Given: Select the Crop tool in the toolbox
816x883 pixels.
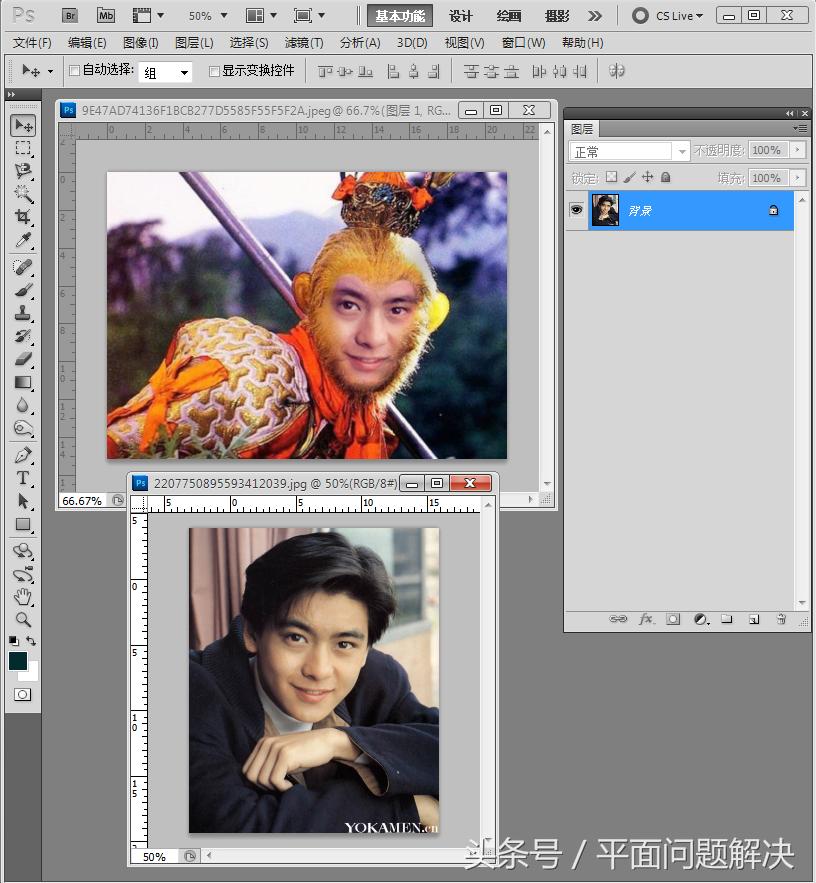Looking at the screenshot, I should click(x=23, y=217).
